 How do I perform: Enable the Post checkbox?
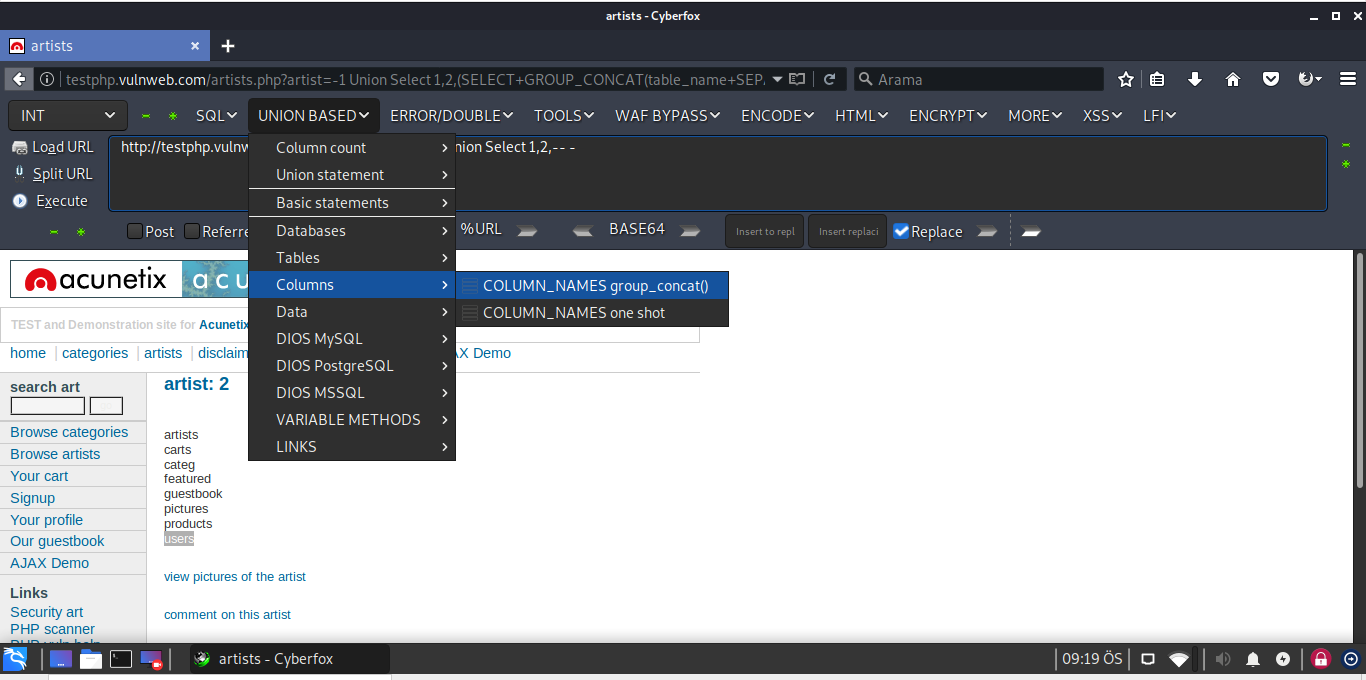(135, 231)
